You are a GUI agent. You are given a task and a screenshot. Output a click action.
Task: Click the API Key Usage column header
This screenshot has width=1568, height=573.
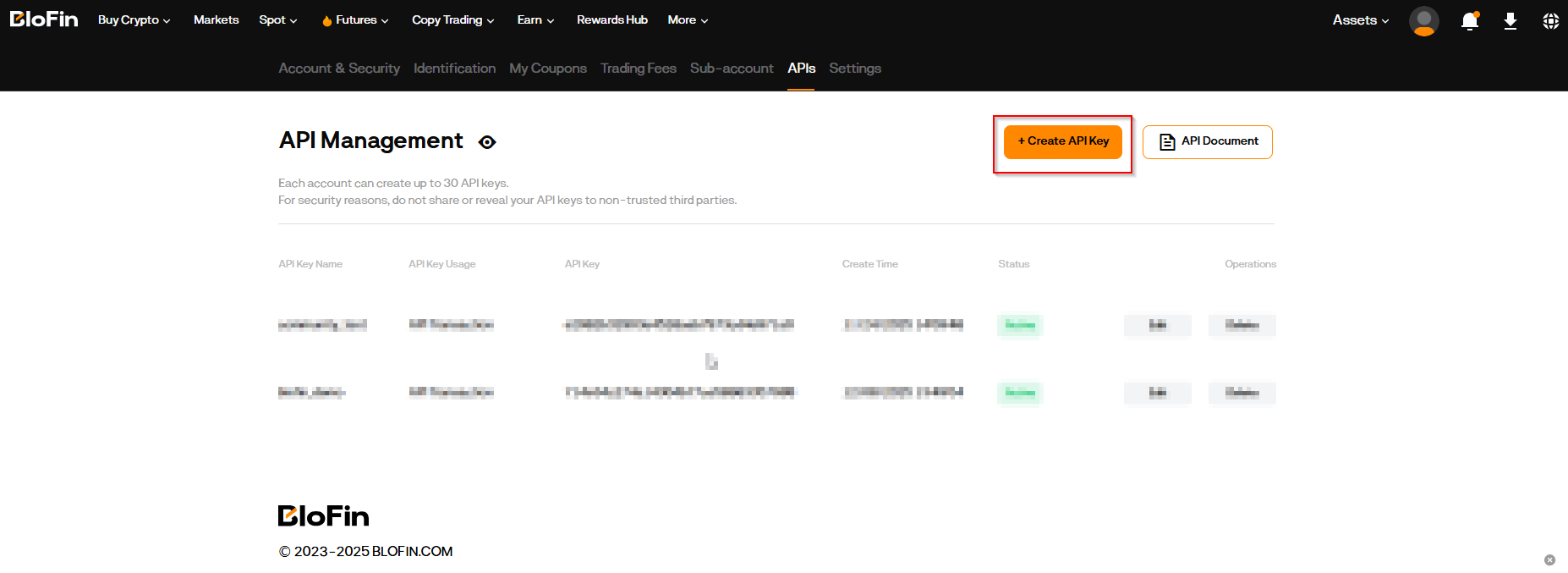[x=442, y=264]
